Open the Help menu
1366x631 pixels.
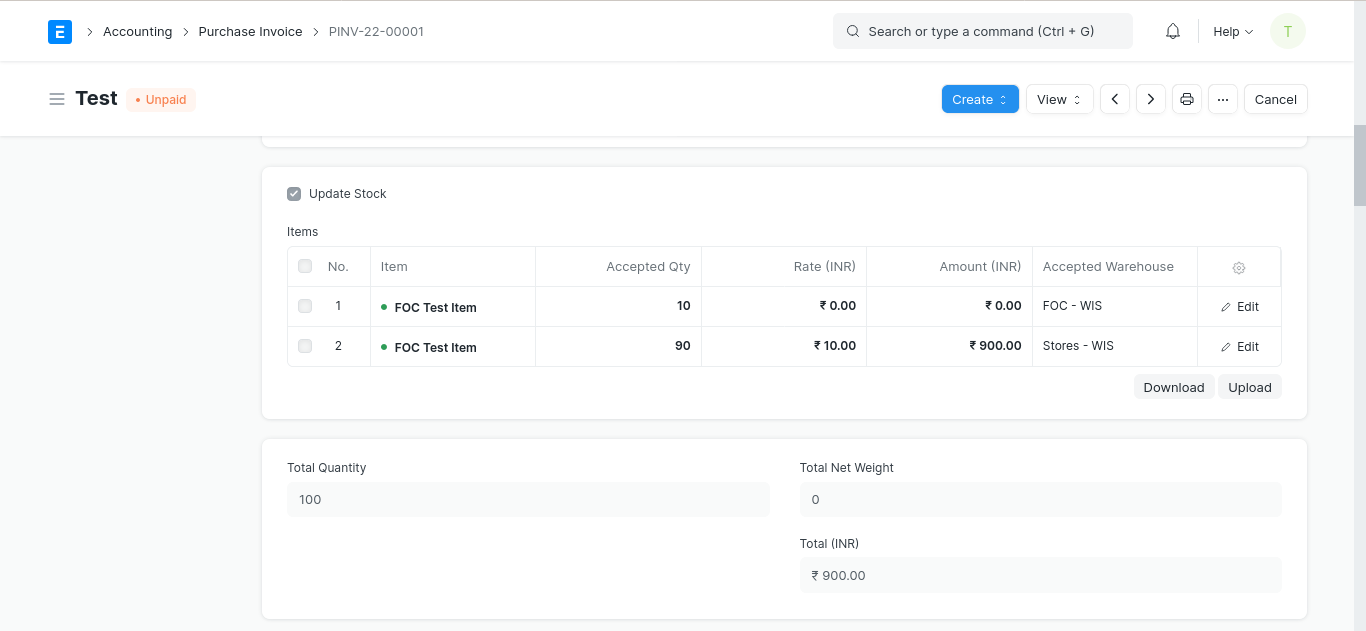pyautogui.click(x=1233, y=32)
